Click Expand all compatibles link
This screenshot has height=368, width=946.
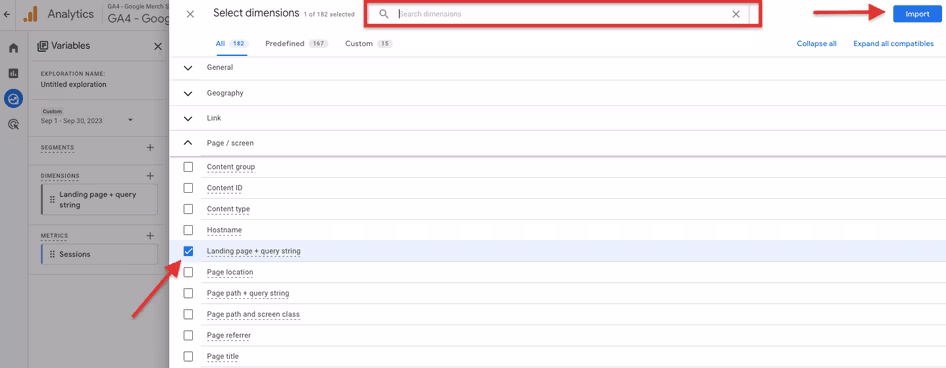click(x=894, y=43)
